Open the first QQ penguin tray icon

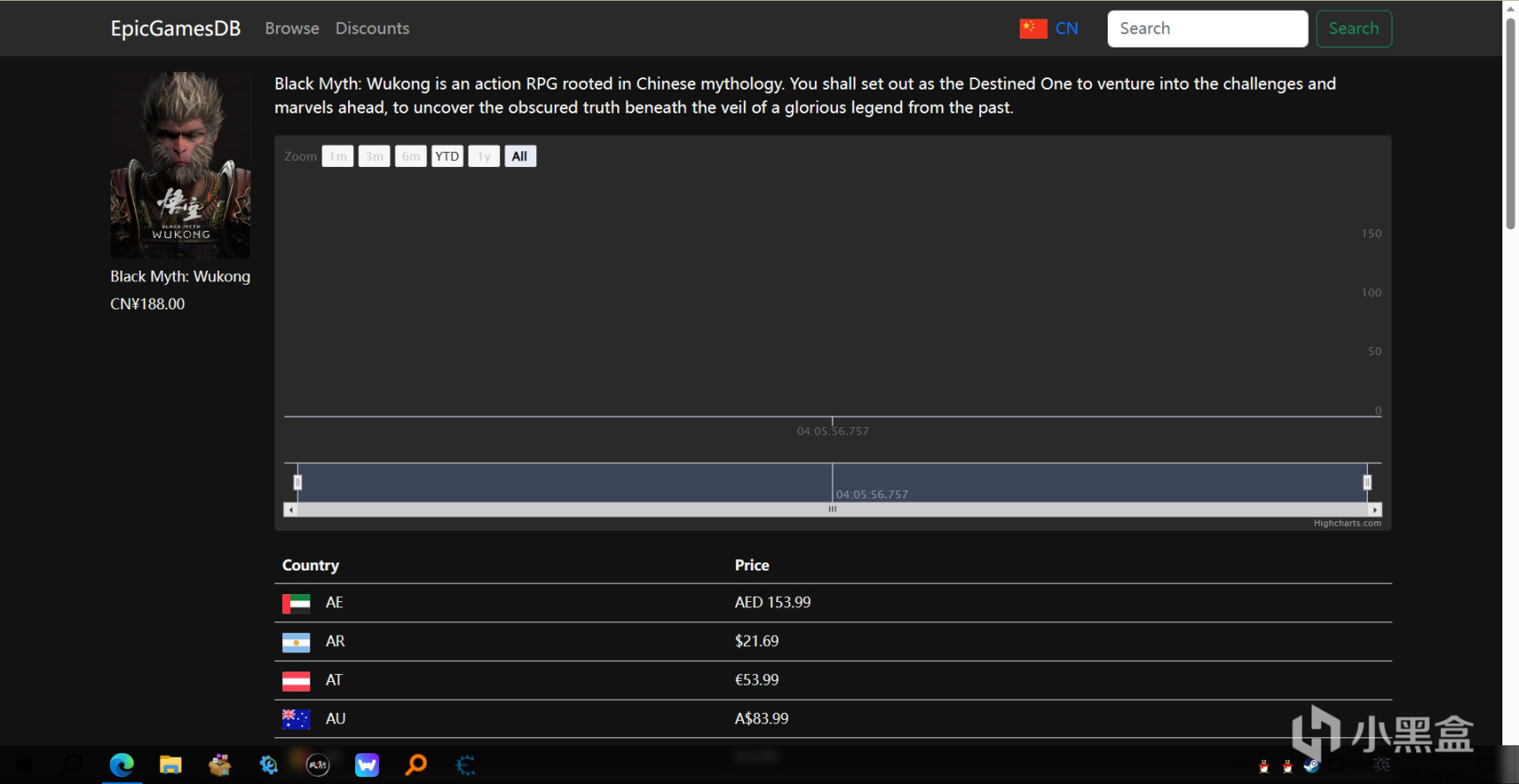[1264, 766]
